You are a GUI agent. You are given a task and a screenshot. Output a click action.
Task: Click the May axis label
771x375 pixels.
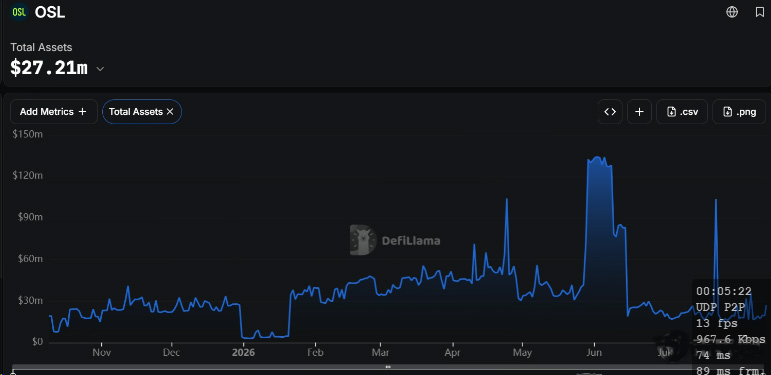point(523,353)
